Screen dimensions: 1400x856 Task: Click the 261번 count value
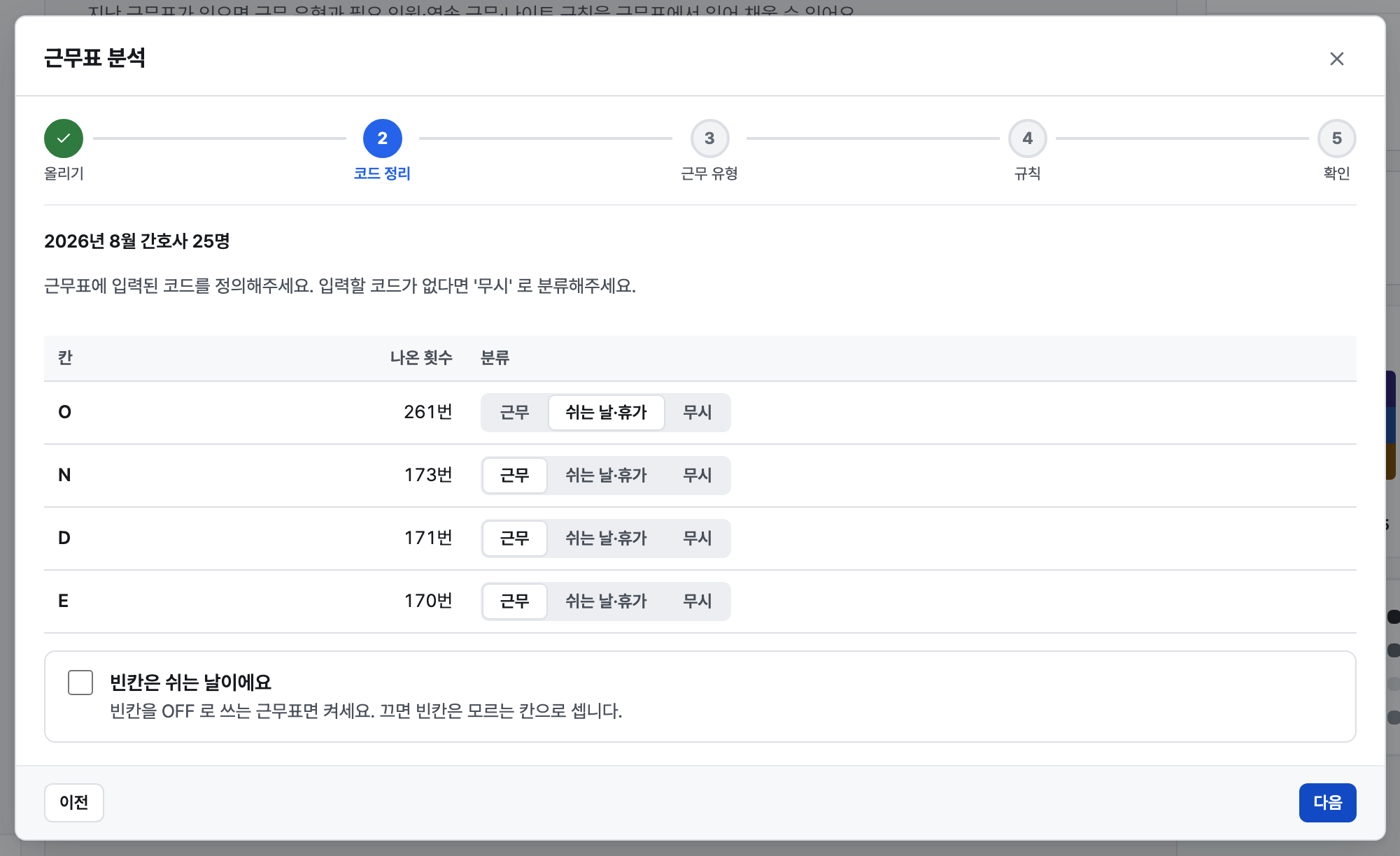click(428, 412)
